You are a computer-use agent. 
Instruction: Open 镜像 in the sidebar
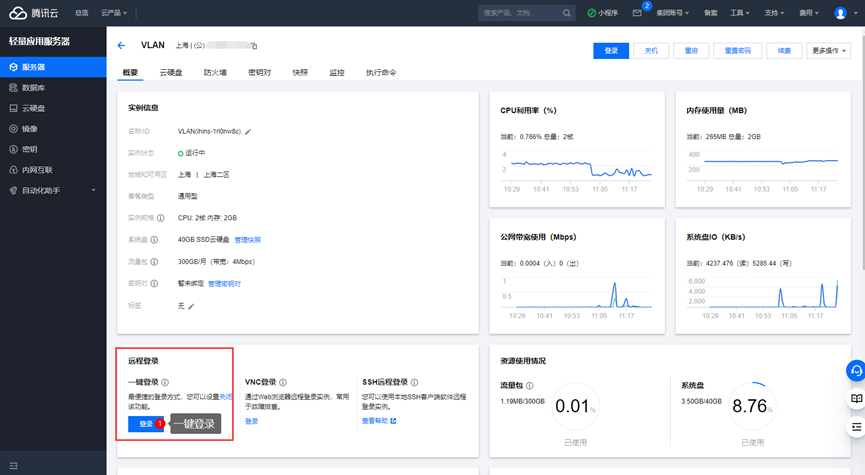pos(53,129)
